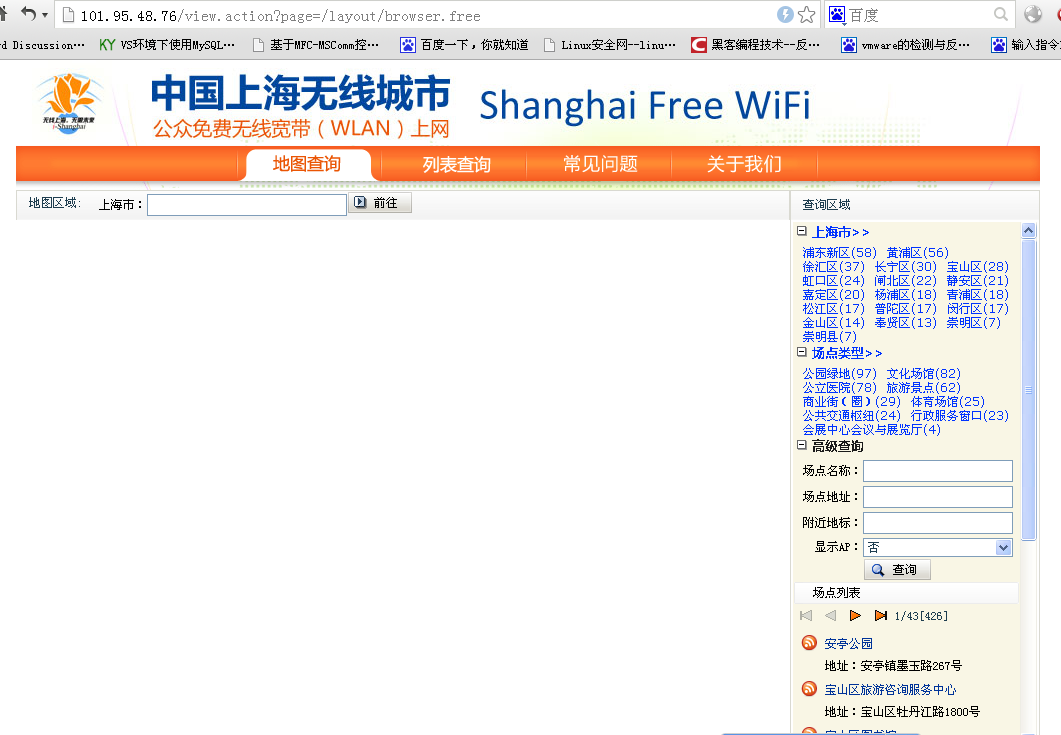Click the 附近地标 input field
The width and height of the screenshot is (1061, 735).
(938, 522)
